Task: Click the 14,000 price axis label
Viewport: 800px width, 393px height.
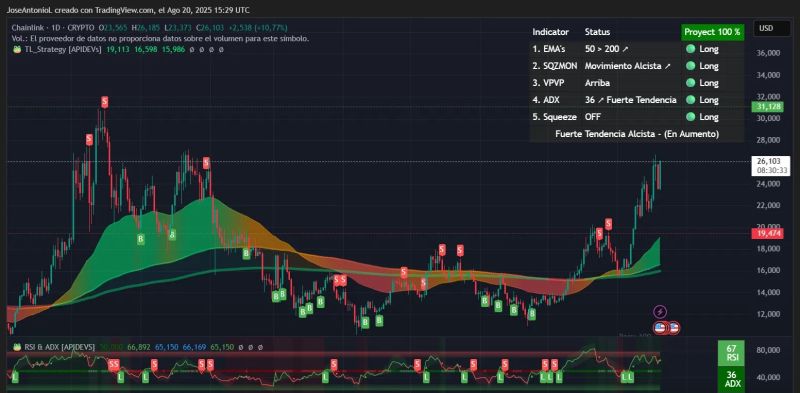Action: [769, 292]
